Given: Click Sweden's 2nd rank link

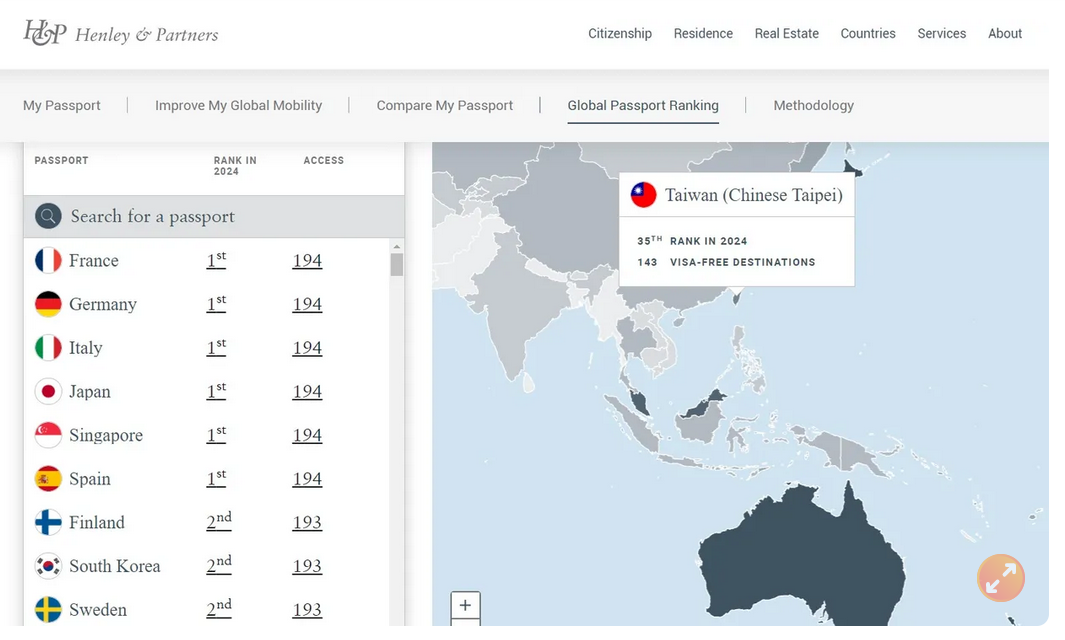Looking at the screenshot, I should pos(219,609).
